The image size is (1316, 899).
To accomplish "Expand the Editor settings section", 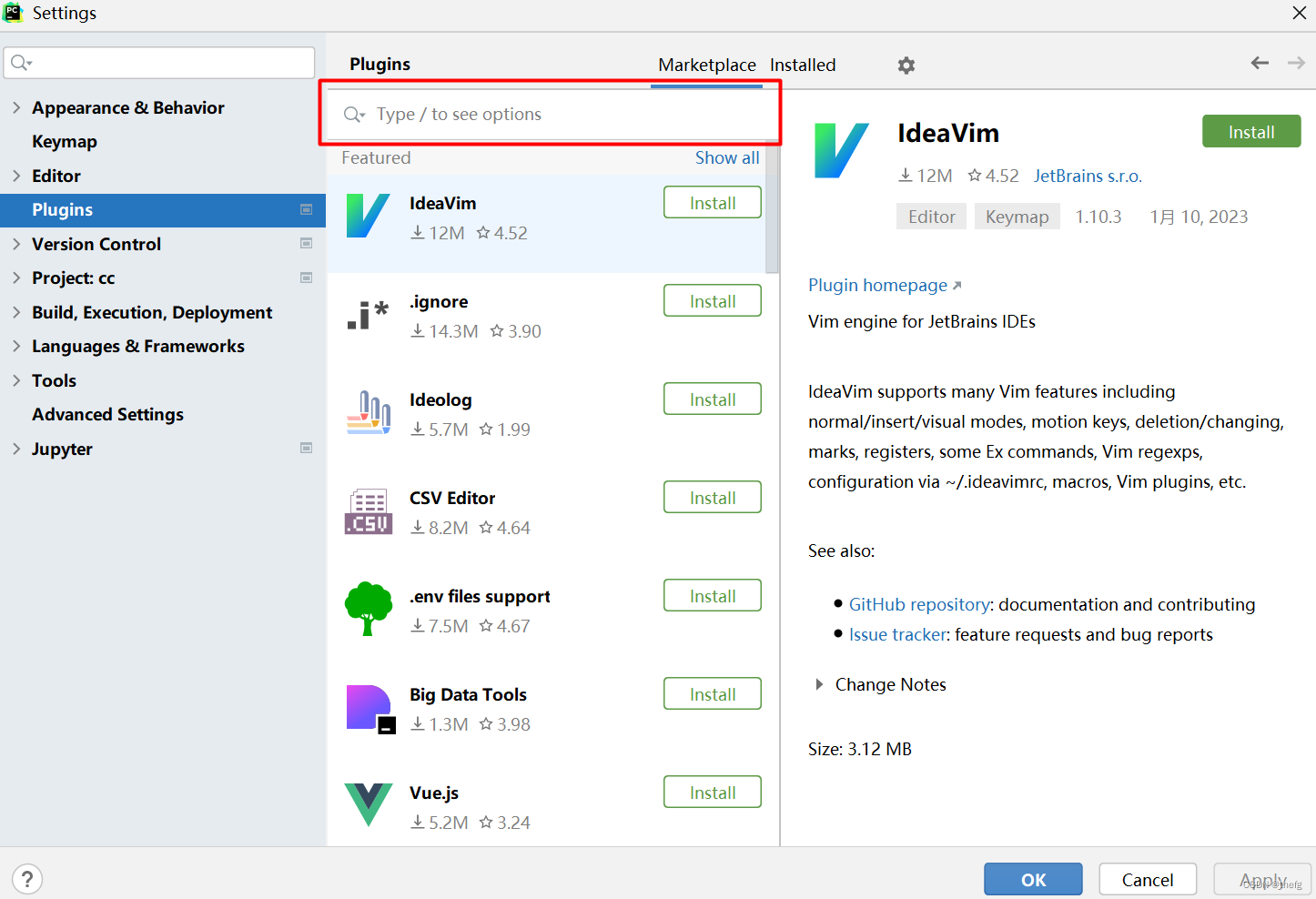I will (16, 176).
